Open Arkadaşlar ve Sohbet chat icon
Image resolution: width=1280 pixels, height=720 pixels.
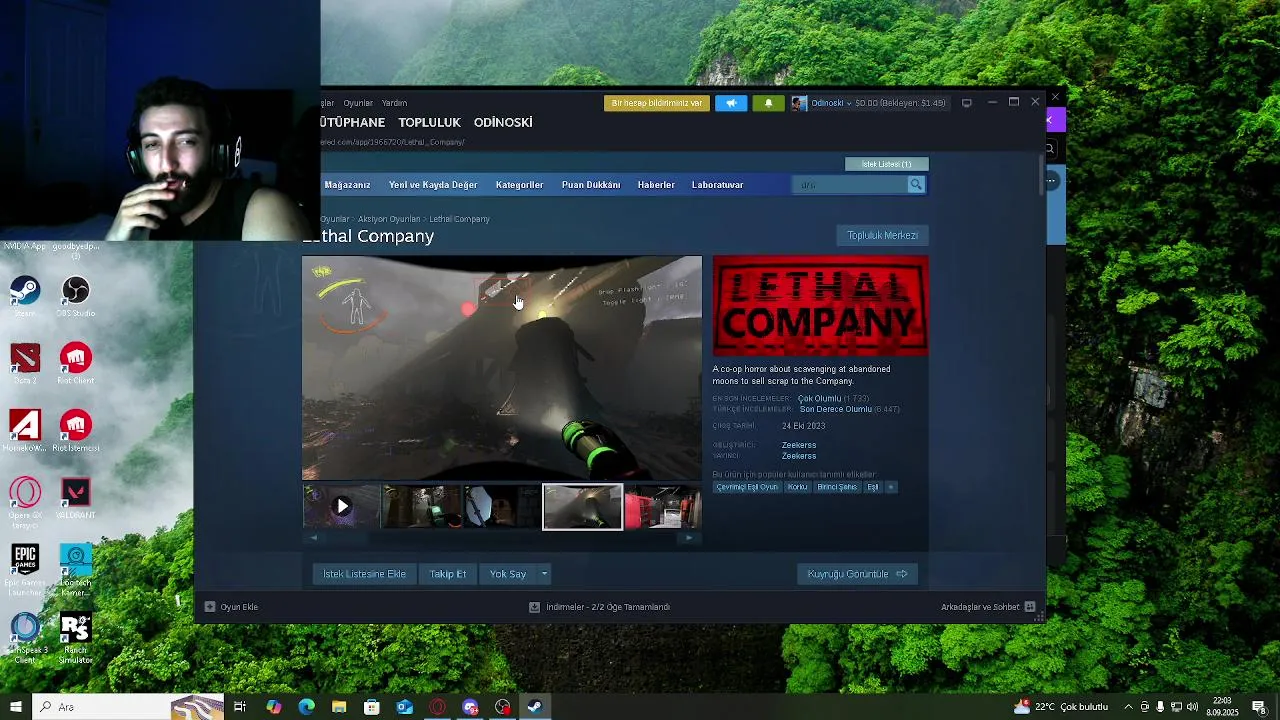[x=1030, y=607]
